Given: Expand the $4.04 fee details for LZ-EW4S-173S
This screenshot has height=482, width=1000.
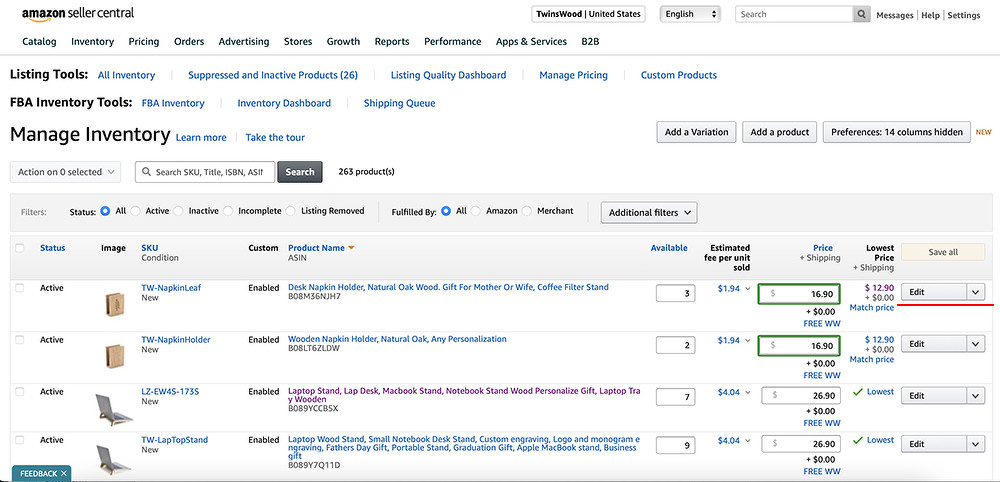Looking at the screenshot, I should [x=748, y=393].
